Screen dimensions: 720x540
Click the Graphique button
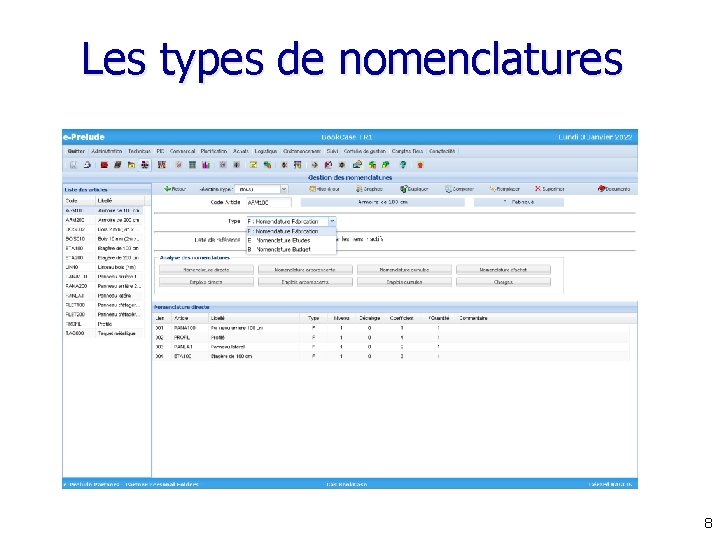[x=369, y=189]
